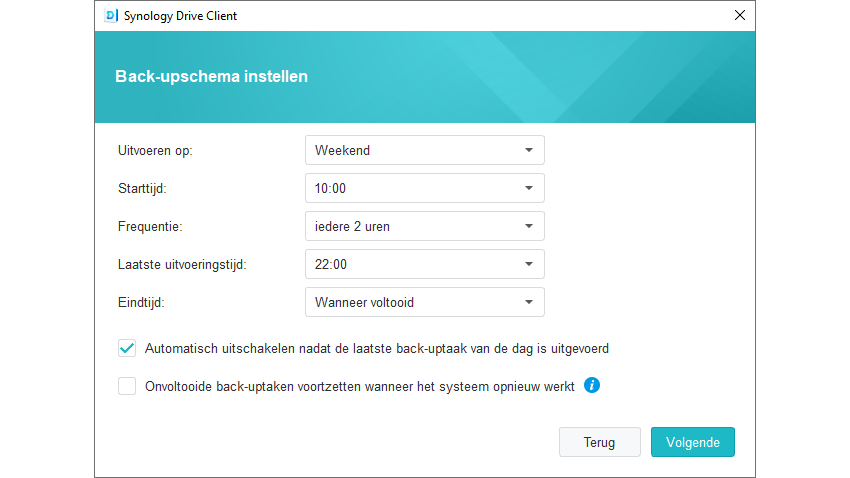Open Eindtijd 'Wanneer voltooid' dropdown

pos(424,302)
